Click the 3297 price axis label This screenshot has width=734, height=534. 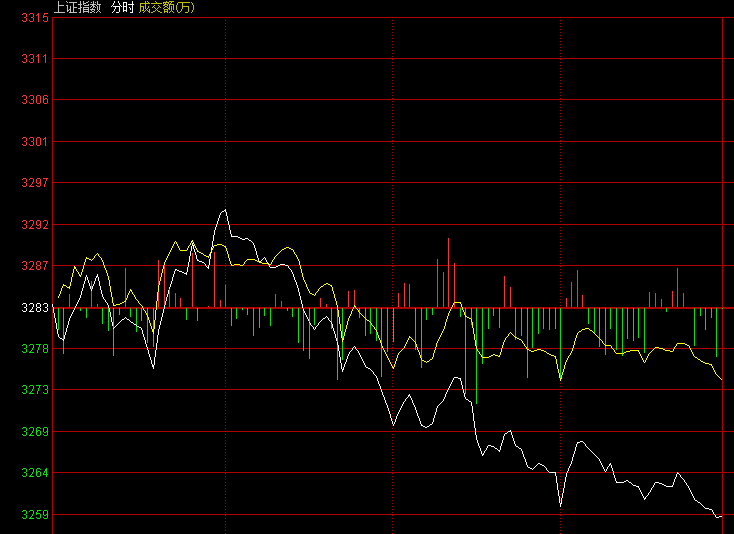pyautogui.click(x=35, y=183)
